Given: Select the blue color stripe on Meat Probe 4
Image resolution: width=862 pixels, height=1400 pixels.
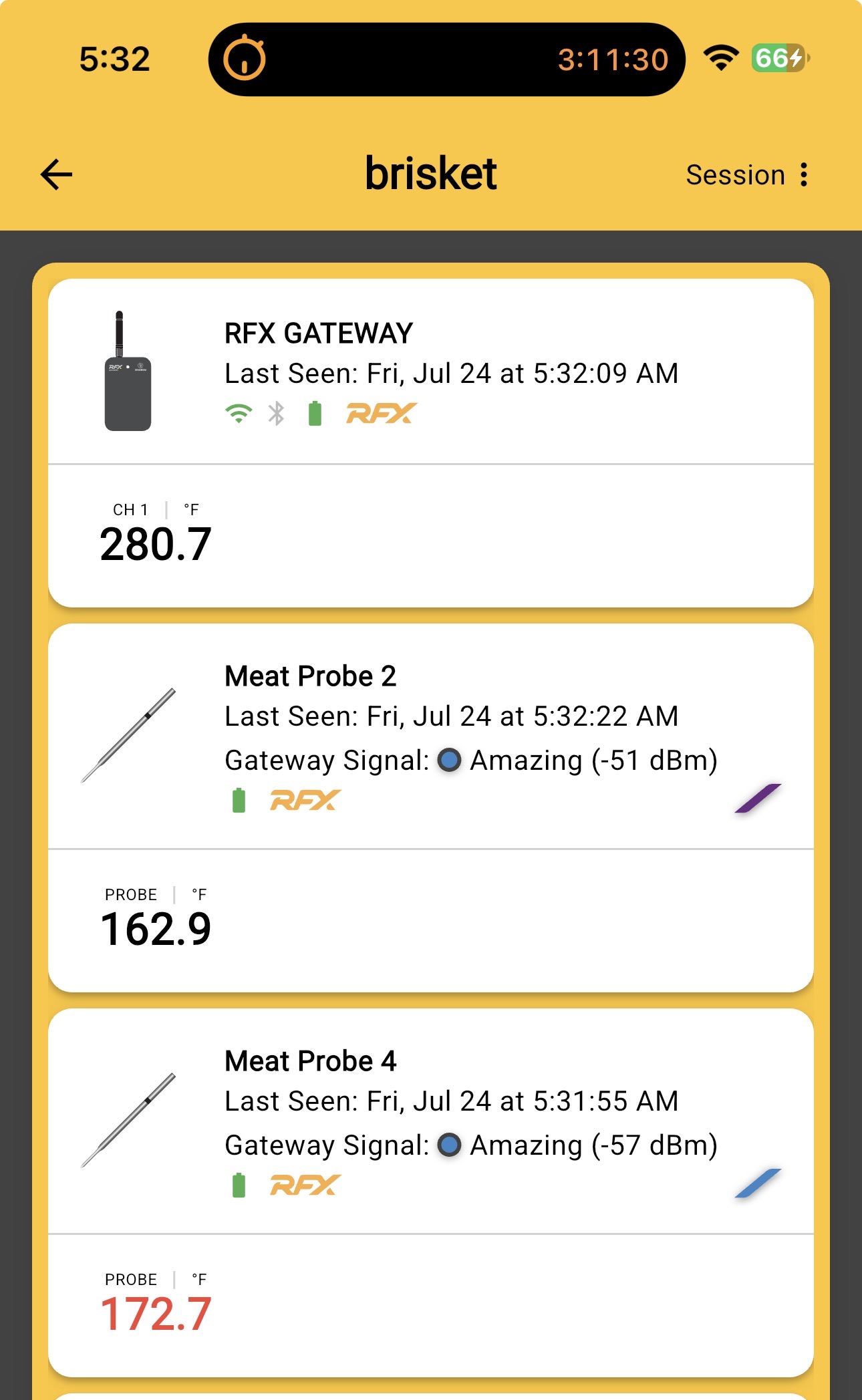Looking at the screenshot, I should [758, 1183].
